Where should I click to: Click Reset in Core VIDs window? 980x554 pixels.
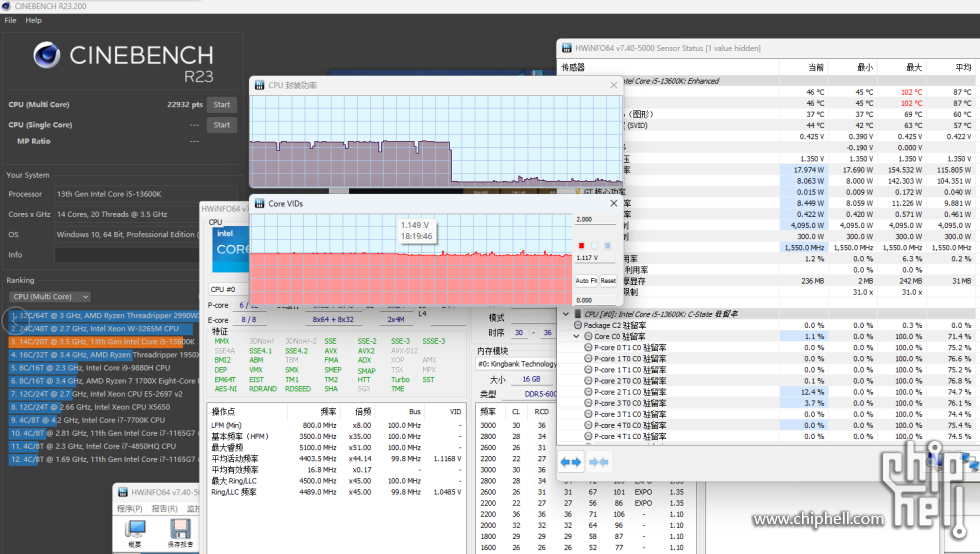click(x=608, y=281)
